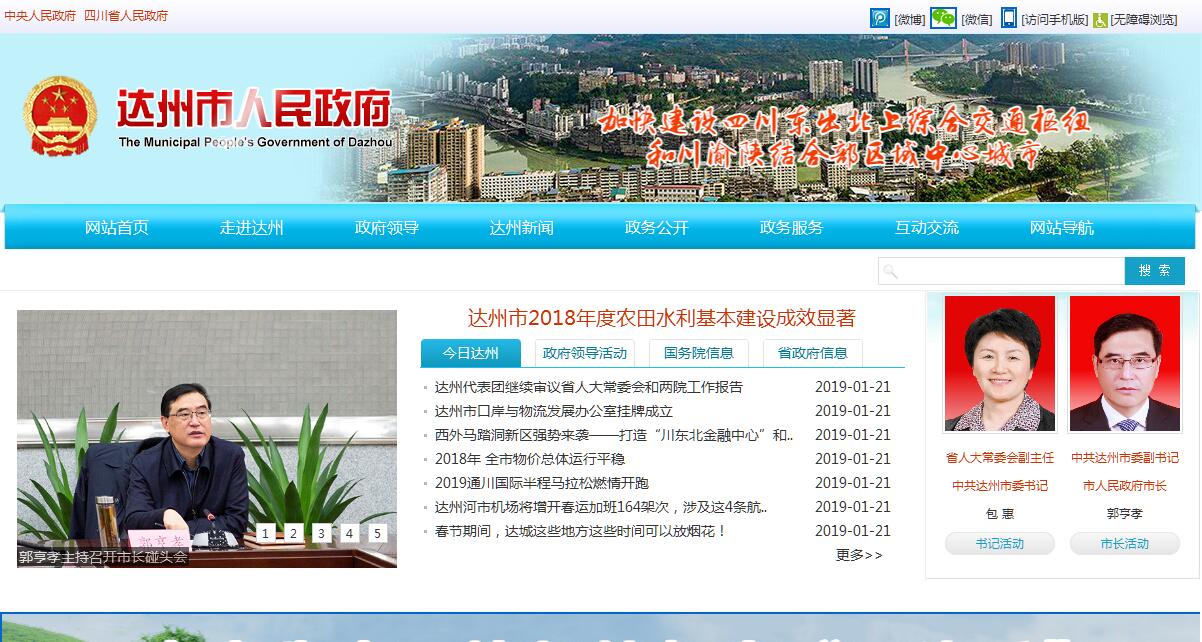The height and width of the screenshot is (642, 1202).
Task: Open the 中央人民政府 link at top
Action: pos(40,16)
